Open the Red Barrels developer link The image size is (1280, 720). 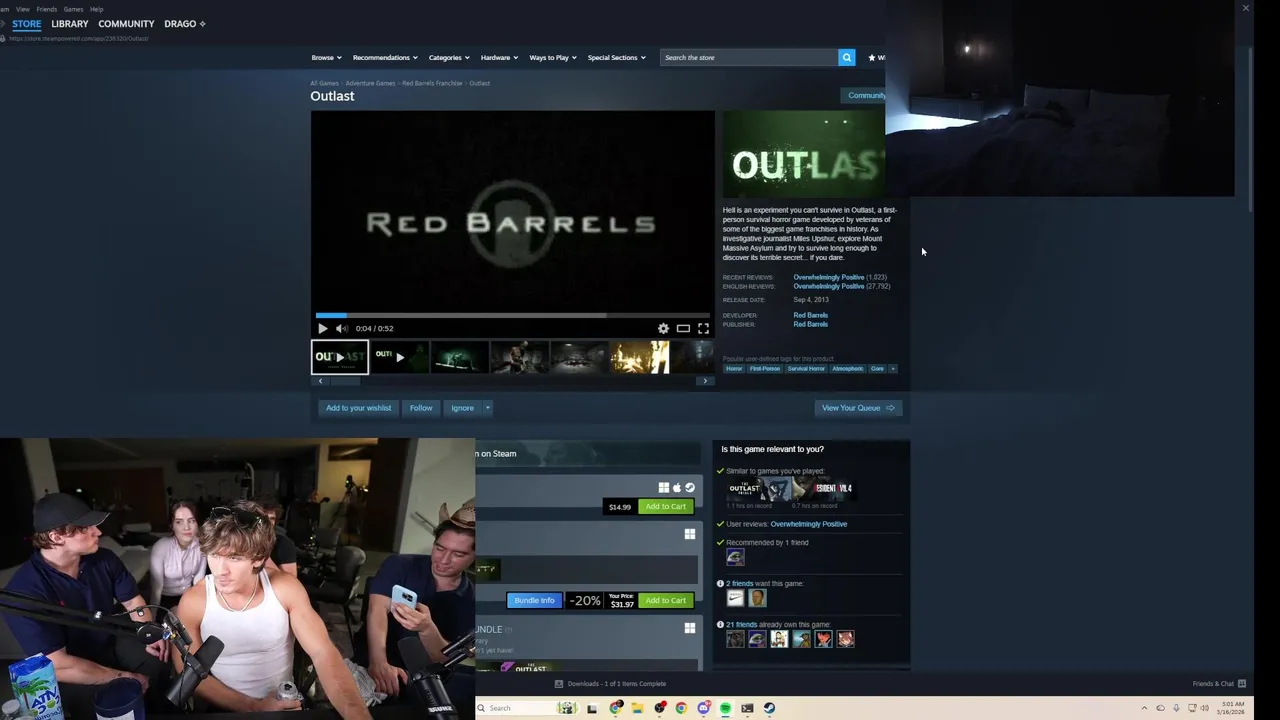810,315
